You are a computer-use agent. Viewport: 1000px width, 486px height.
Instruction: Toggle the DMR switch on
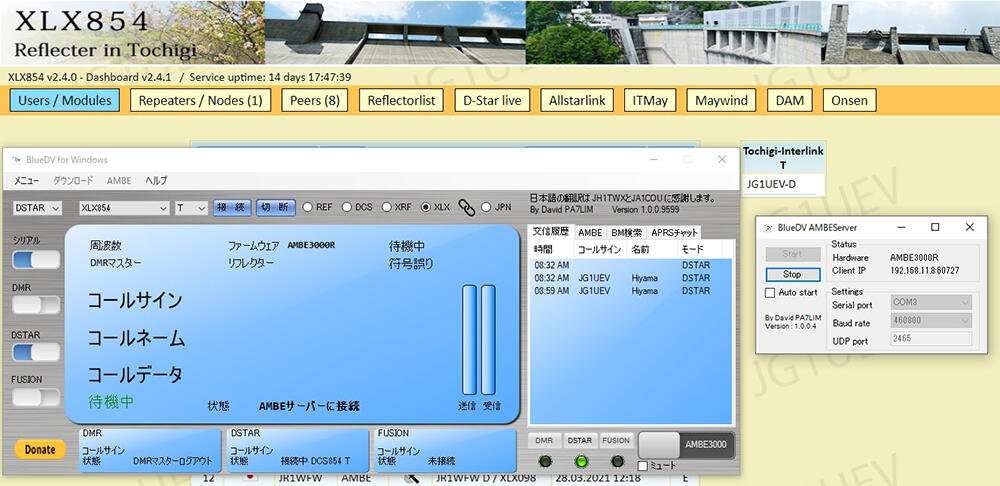click(36, 306)
